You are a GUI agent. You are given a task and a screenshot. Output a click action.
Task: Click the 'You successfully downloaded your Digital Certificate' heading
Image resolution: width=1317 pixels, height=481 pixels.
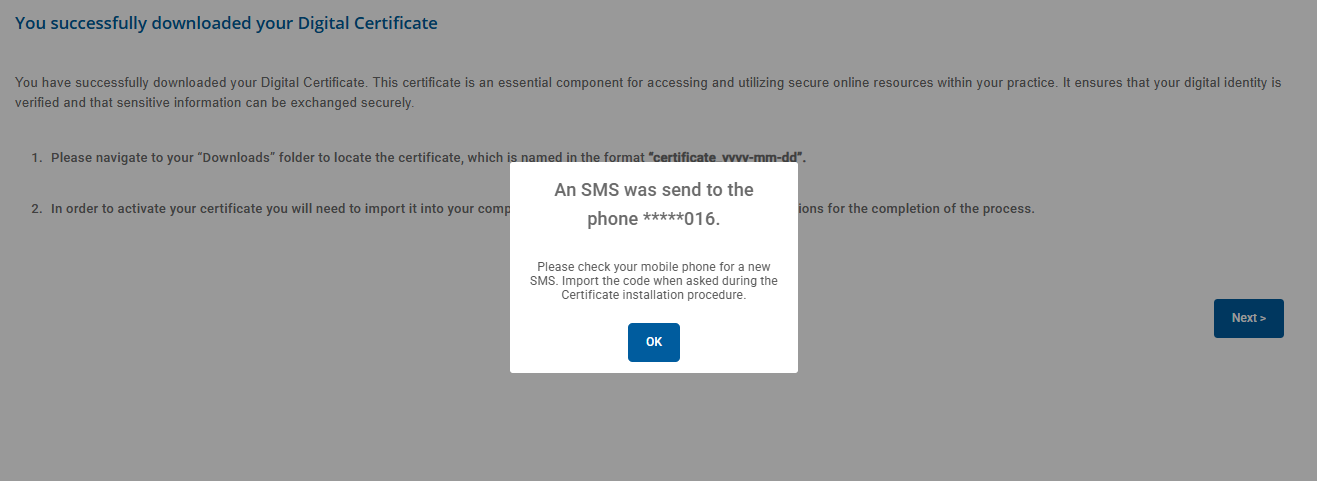pyautogui.click(x=226, y=23)
